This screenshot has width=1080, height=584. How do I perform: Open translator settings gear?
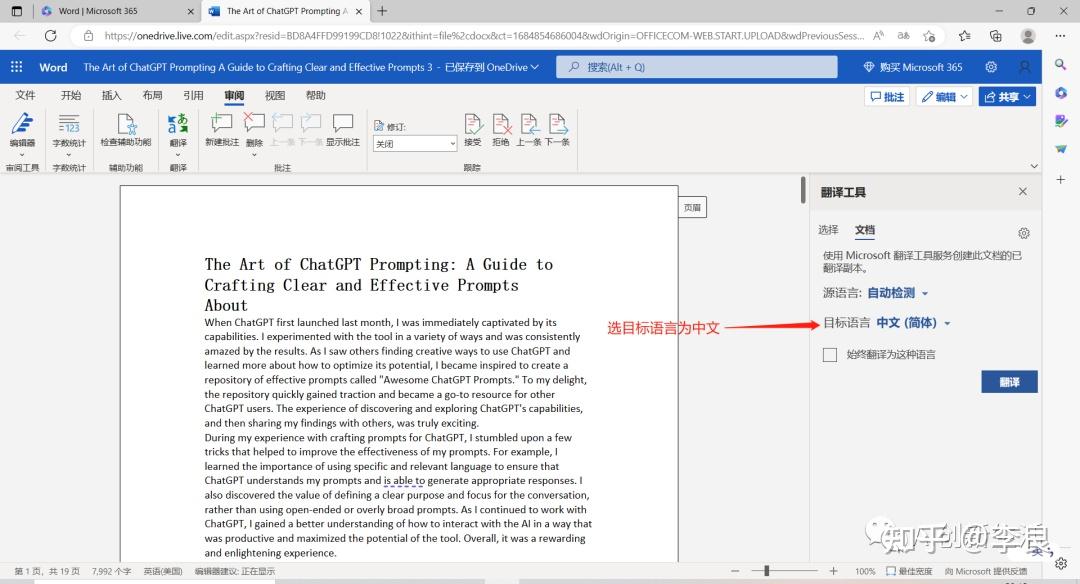point(1024,233)
